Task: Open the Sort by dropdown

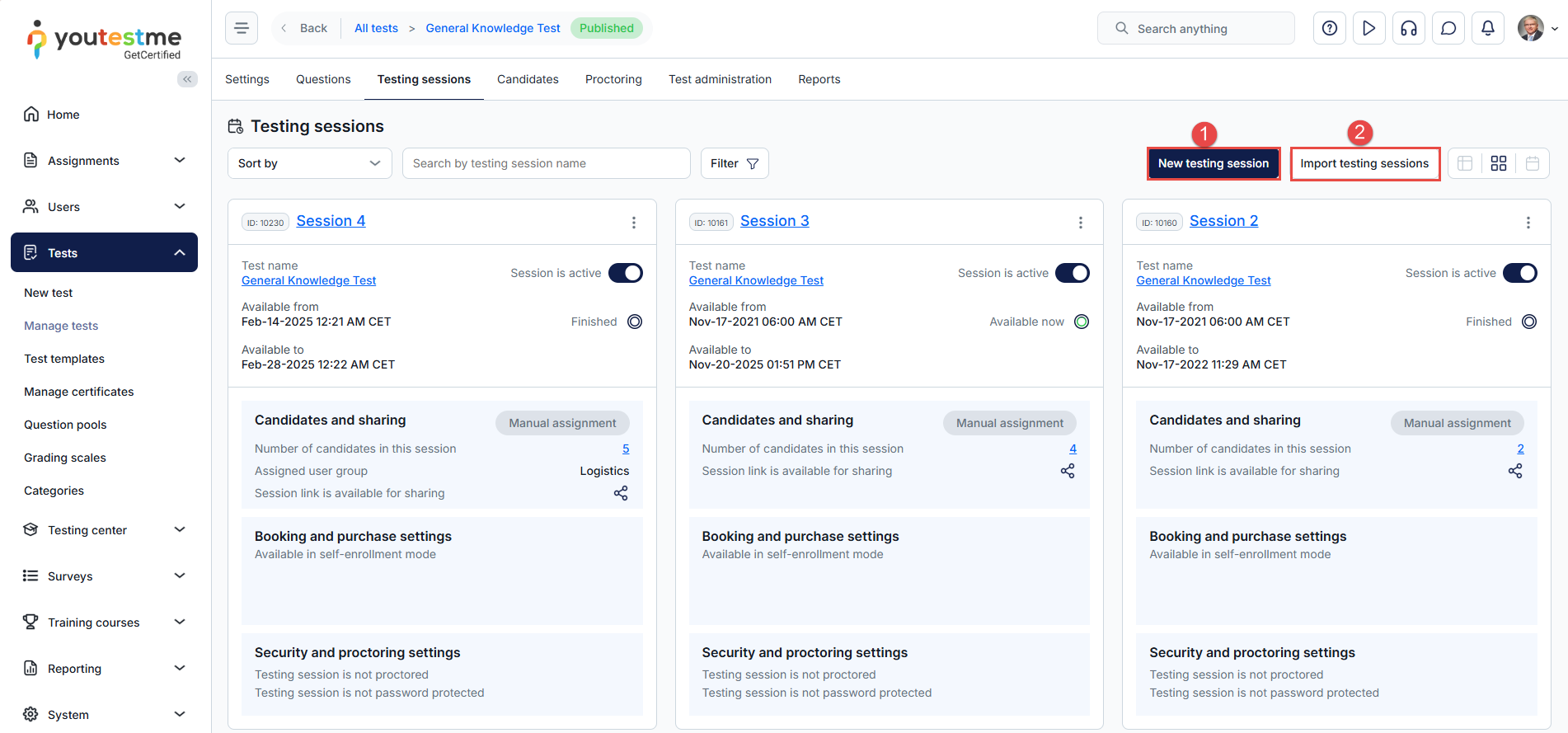Action: 309,163
